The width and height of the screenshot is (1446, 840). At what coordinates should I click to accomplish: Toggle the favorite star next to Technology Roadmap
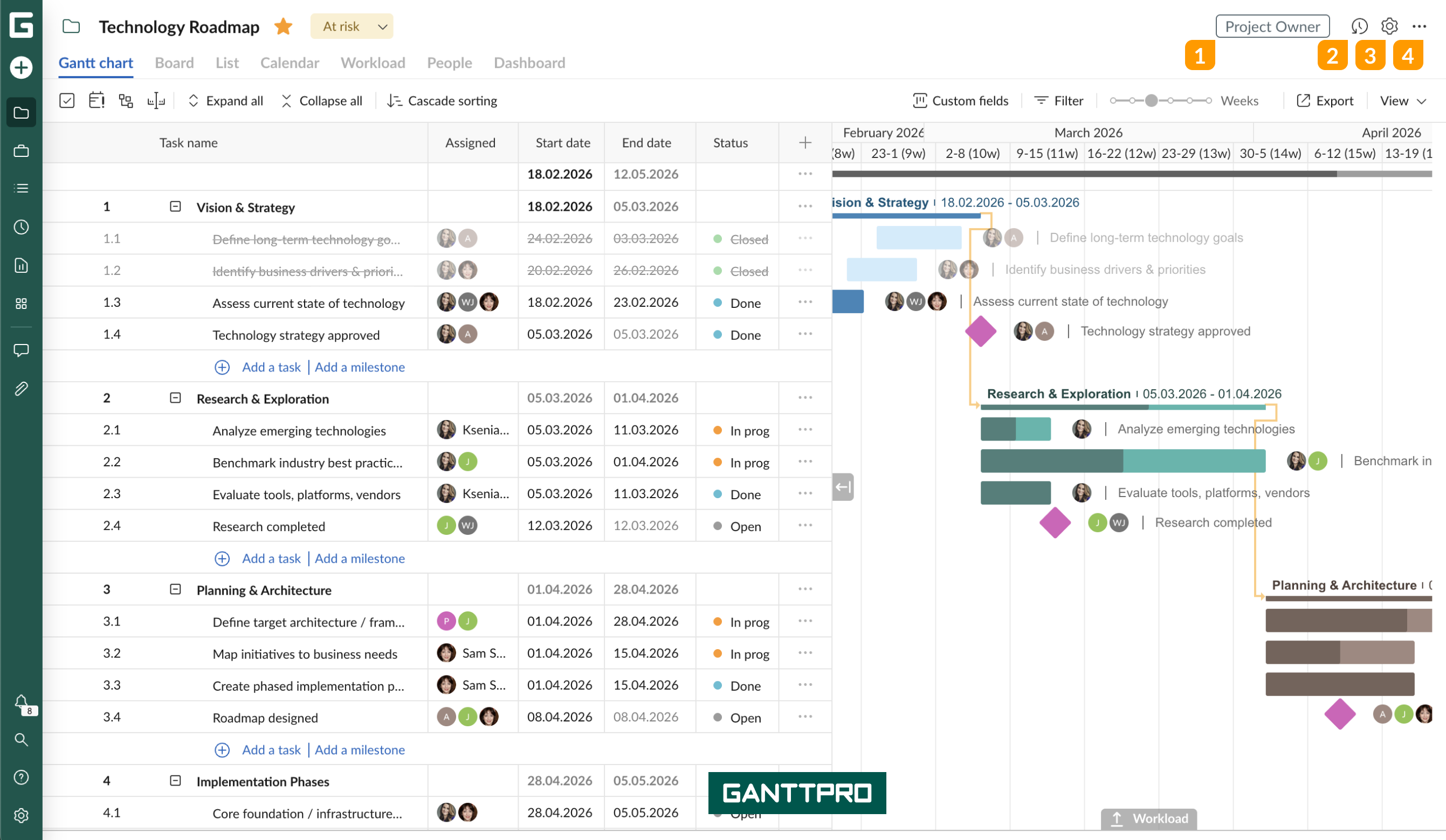coord(284,26)
